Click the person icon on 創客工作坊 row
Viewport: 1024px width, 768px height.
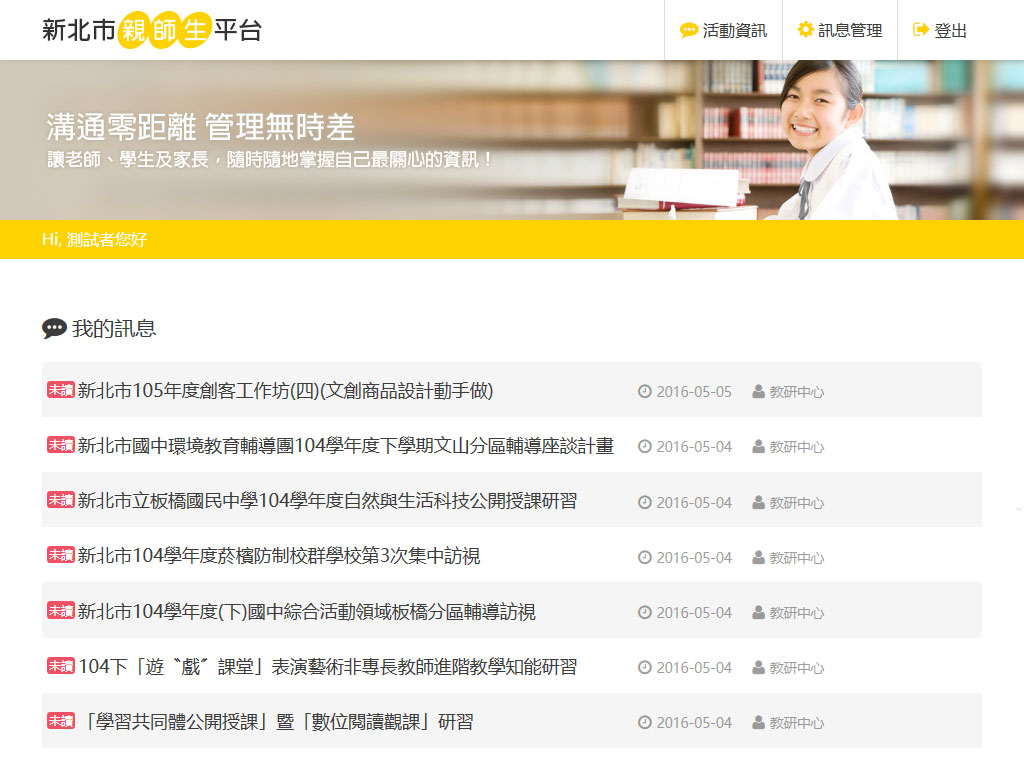click(758, 391)
